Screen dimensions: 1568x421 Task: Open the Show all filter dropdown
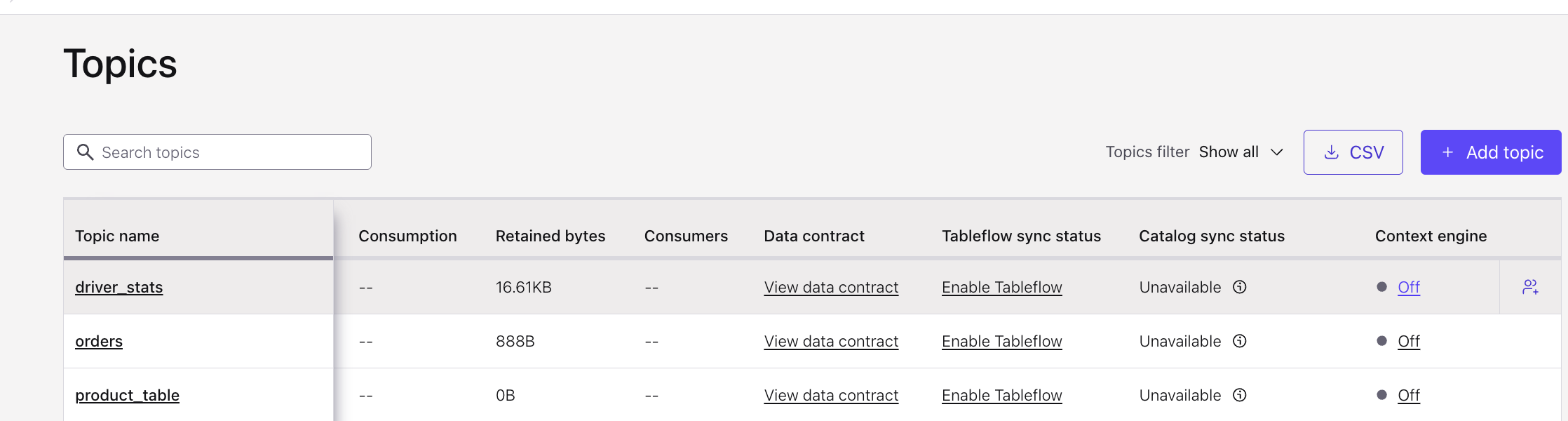click(1241, 152)
